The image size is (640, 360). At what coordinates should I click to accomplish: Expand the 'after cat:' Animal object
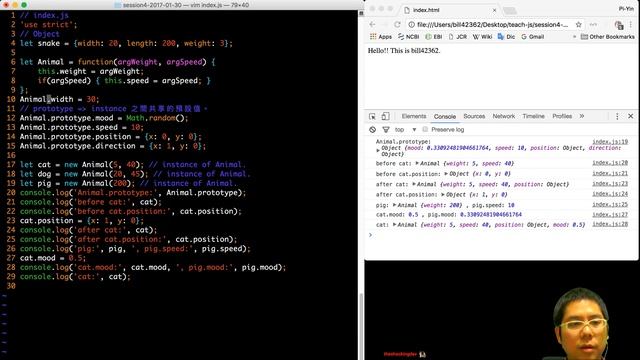click(414, 184)
